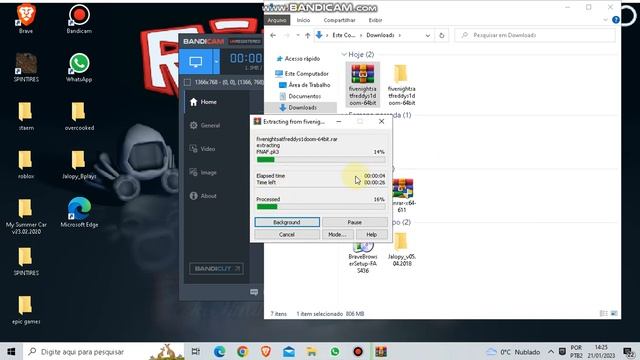Select Downloads in navigation pane
Image resolution: width=640 pixels, height=360 pixels.
tap(300, 108)
